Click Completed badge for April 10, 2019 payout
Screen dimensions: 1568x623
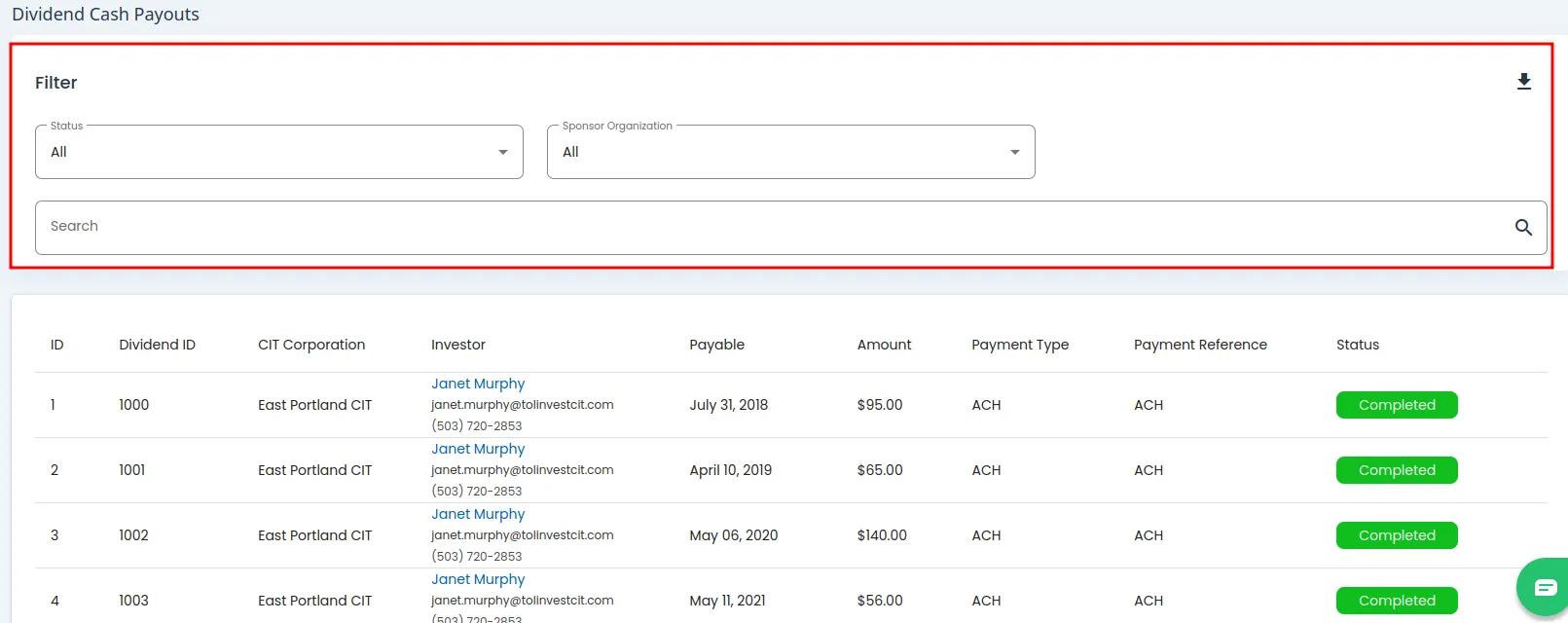tap(1396, 470)
